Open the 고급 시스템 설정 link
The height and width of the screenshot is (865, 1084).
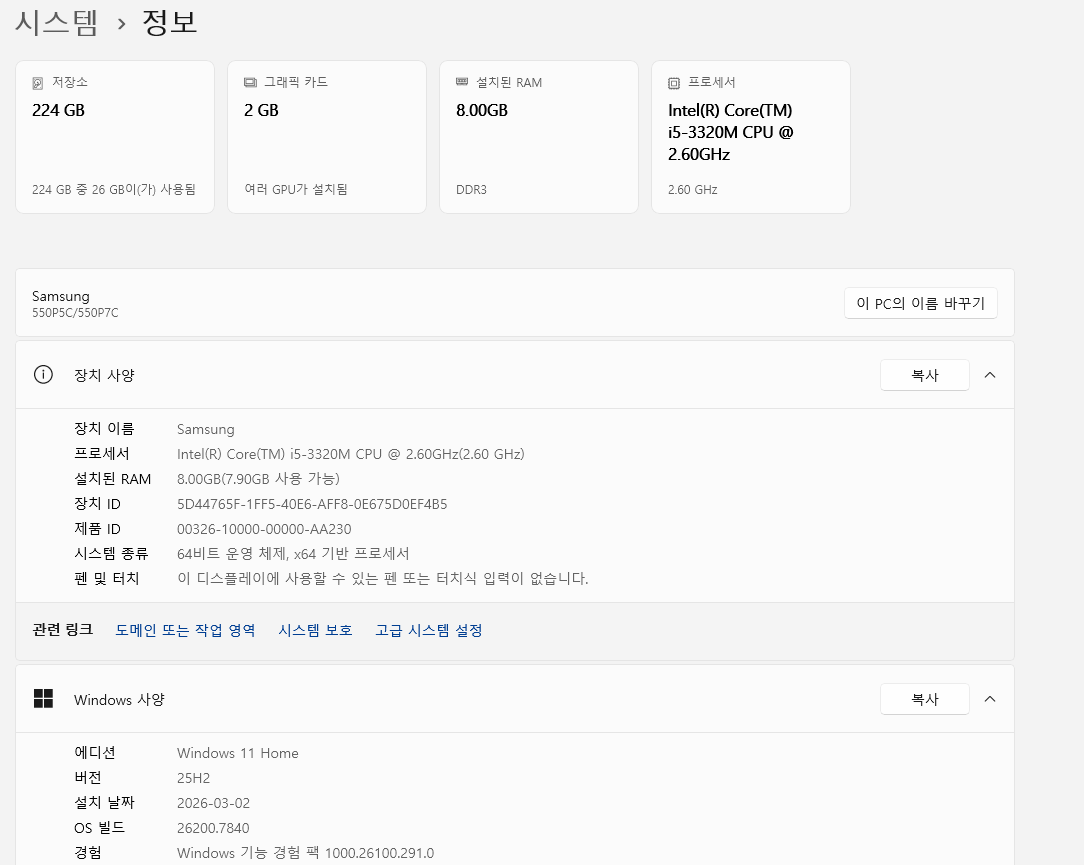[428, 630]
